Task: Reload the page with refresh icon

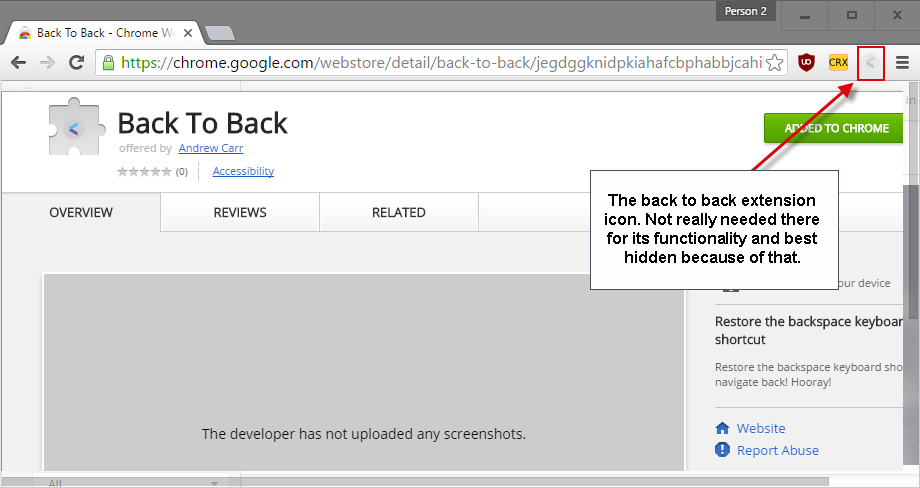Action: (76, 62)
